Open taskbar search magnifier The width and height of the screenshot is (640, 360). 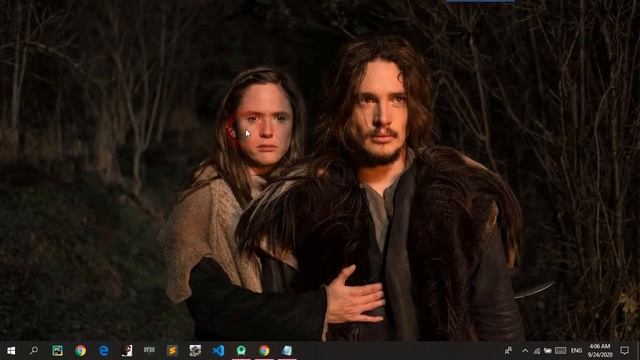coord(34,351)
